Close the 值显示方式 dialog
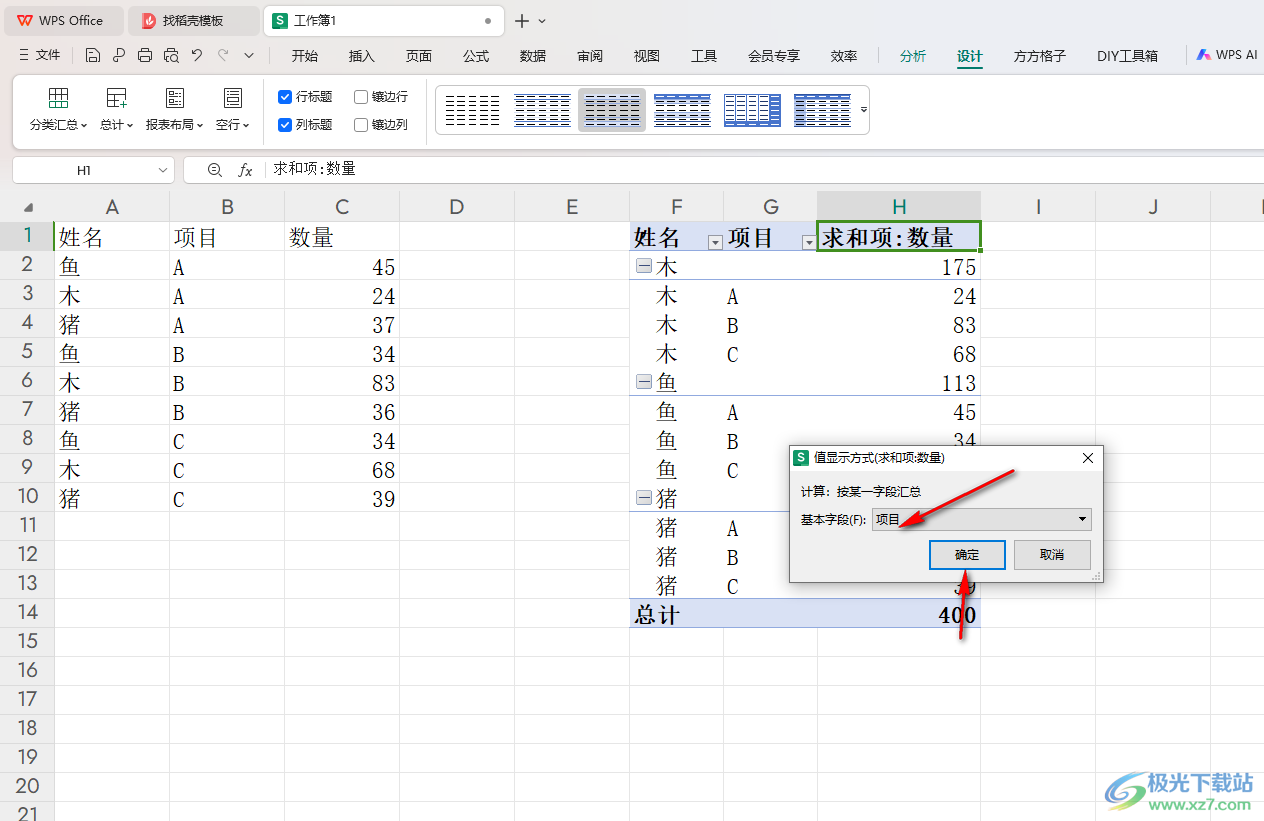The width and height of the screenshot is (1264, 821). 1088,458
